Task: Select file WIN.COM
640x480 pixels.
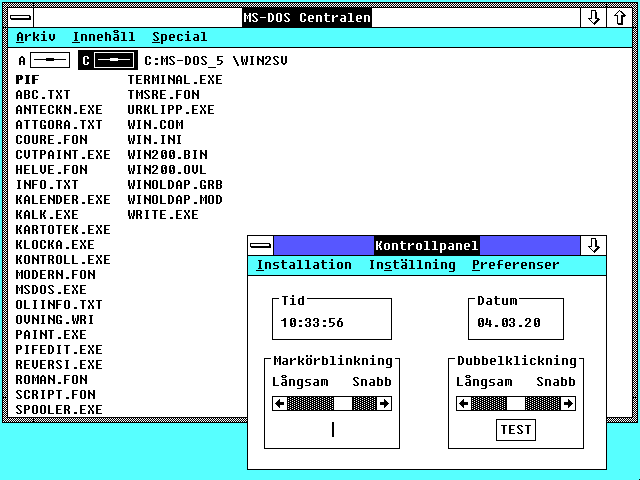Action: [156, 124]
